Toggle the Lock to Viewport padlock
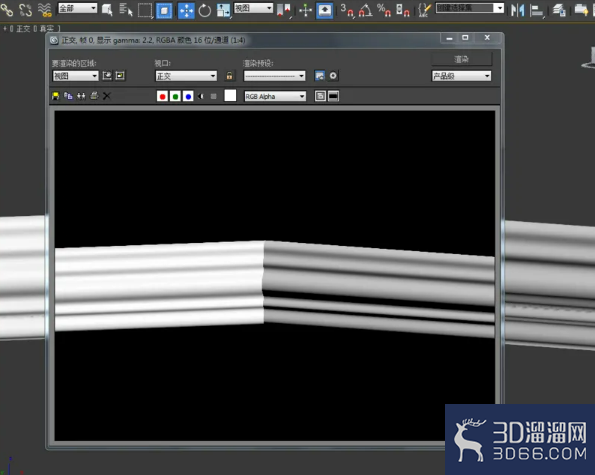 click(x=229, y=75)
